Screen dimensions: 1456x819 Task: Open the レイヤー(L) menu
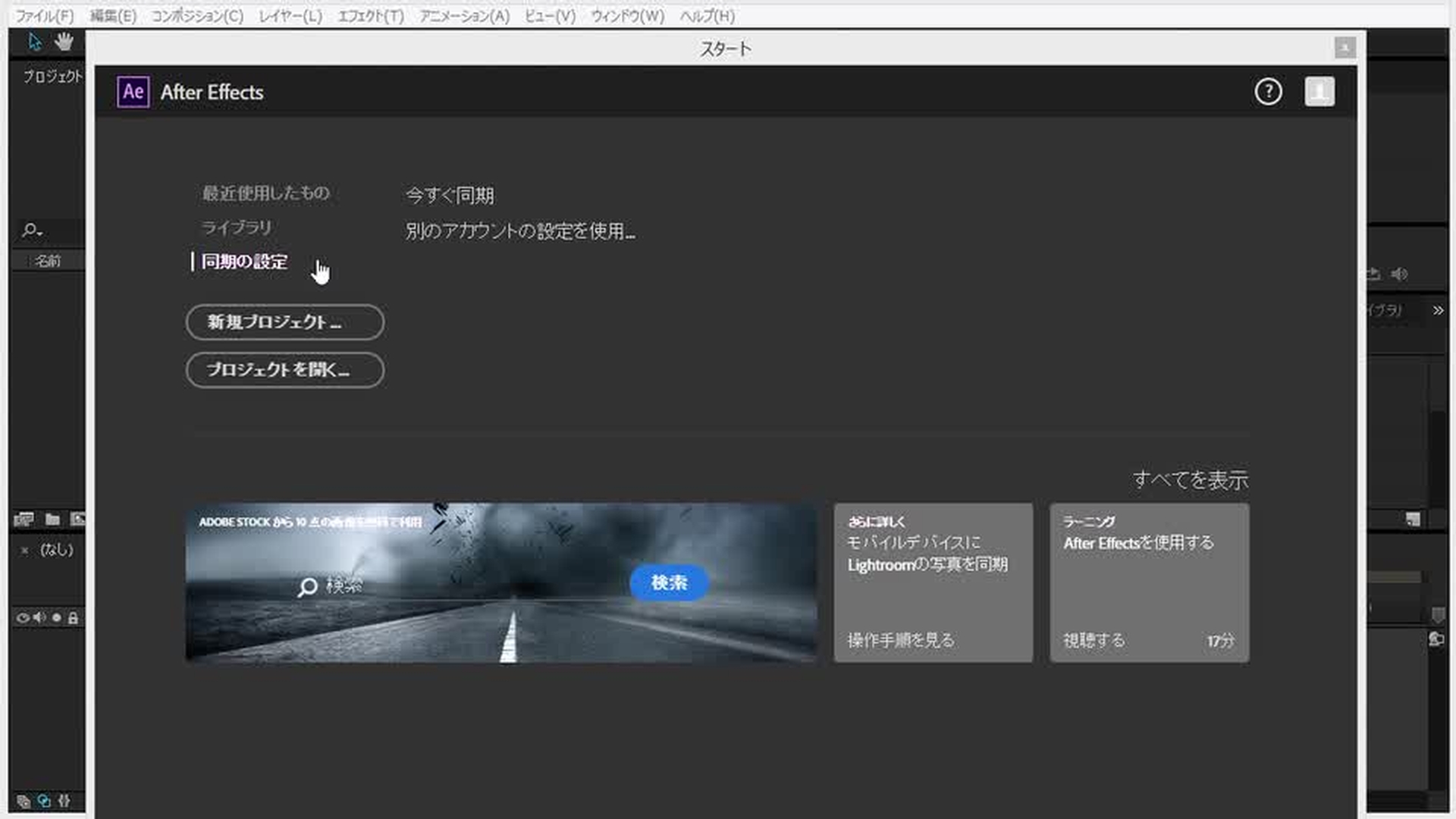290,16
